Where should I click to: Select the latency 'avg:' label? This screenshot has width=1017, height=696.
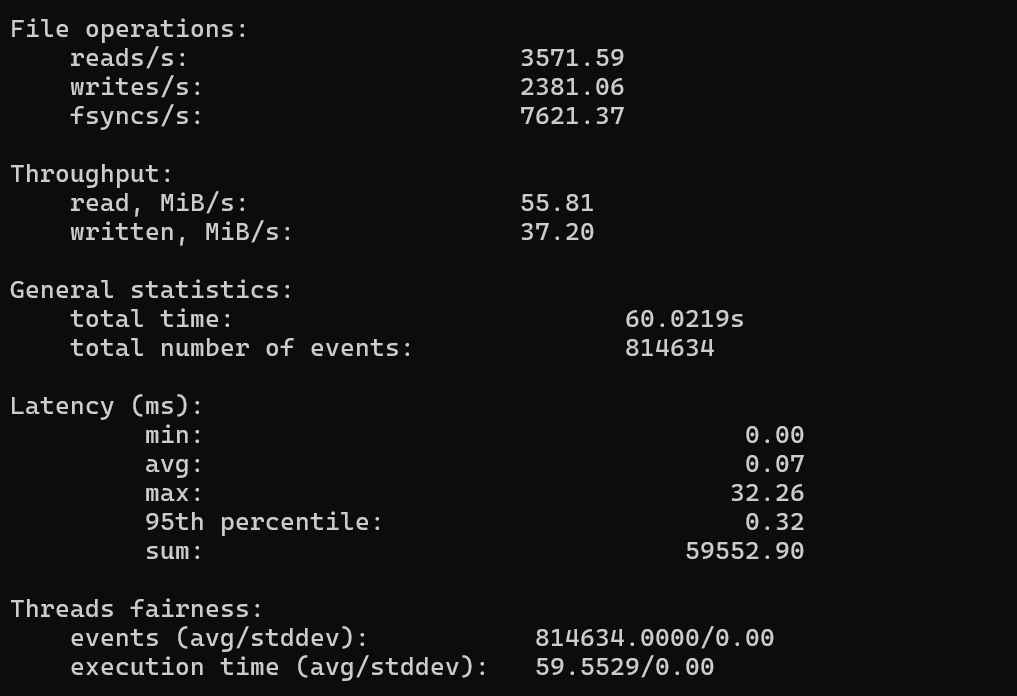tap(174, 464)
